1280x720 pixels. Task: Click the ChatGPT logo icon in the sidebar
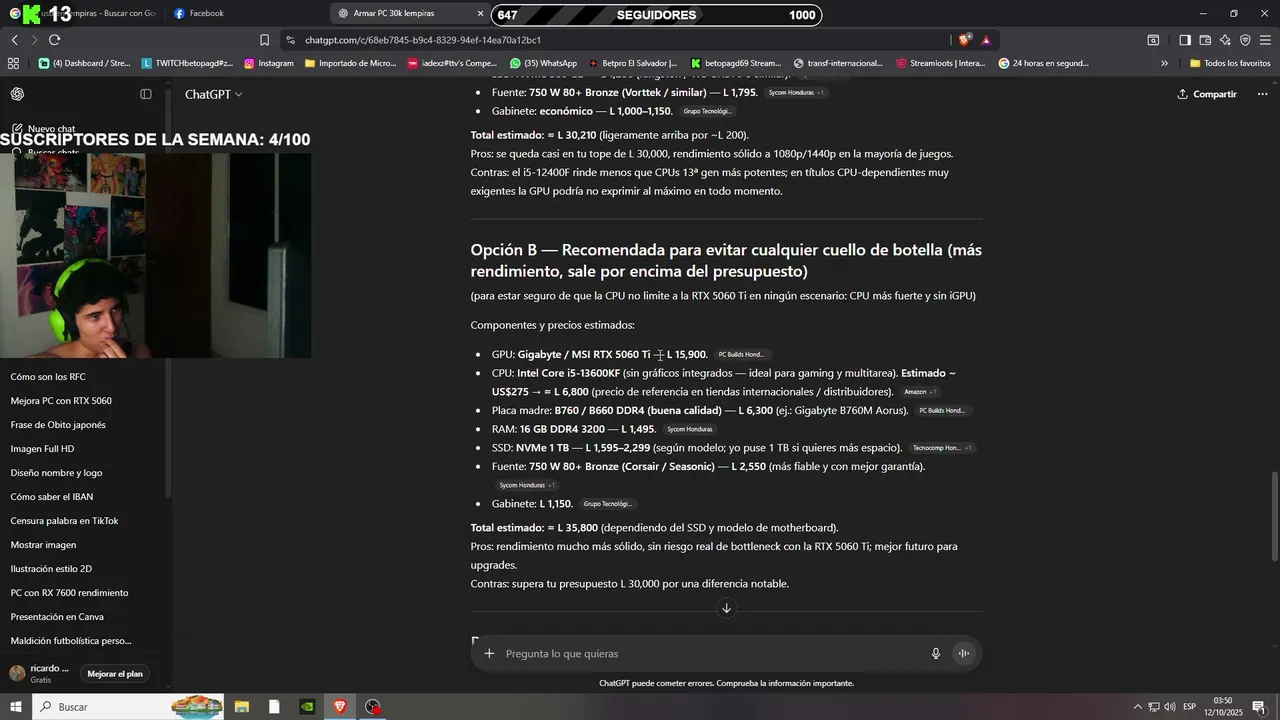coord(17,94)
